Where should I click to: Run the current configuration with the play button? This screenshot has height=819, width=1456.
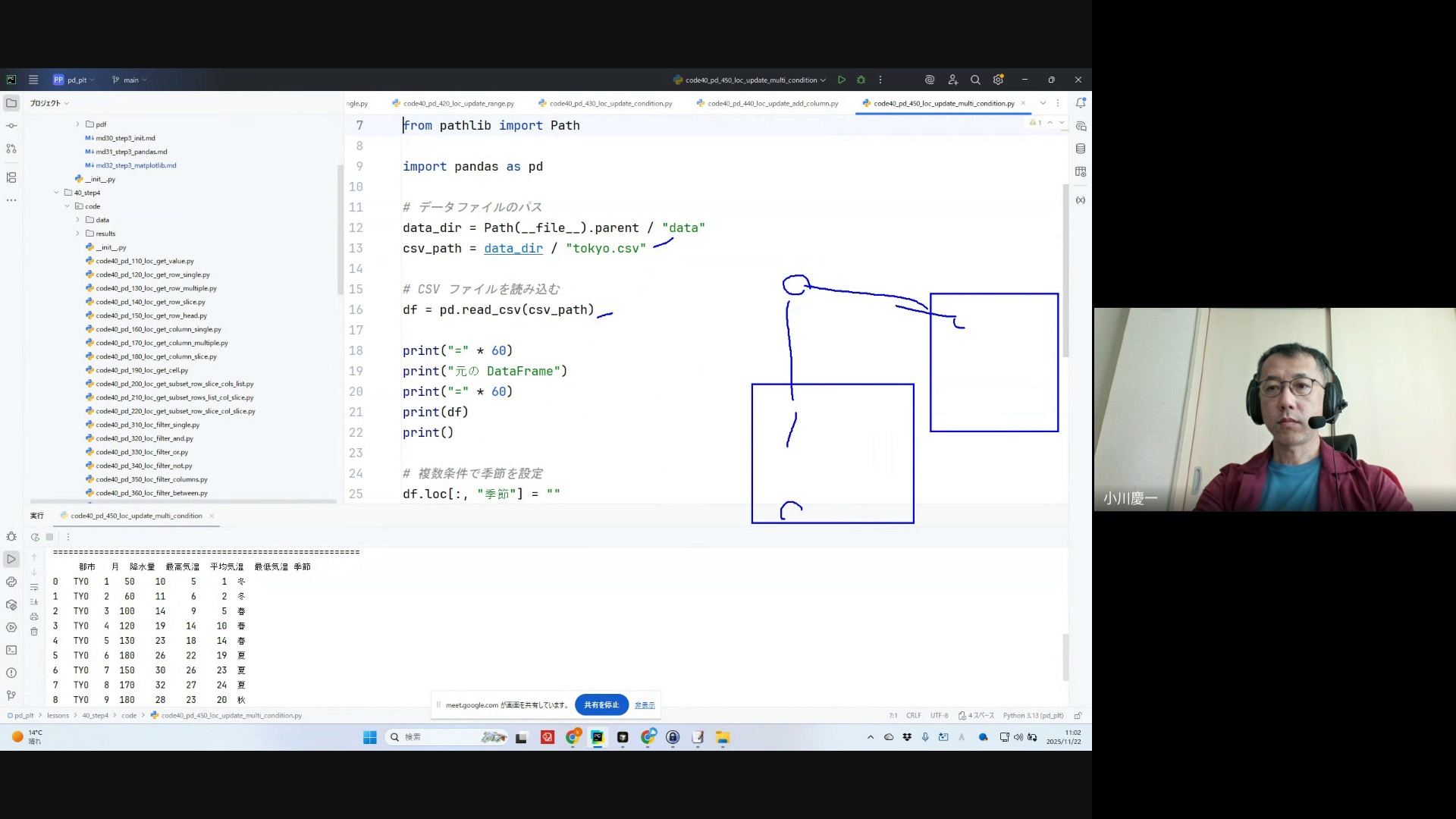(x=842, y=80)
